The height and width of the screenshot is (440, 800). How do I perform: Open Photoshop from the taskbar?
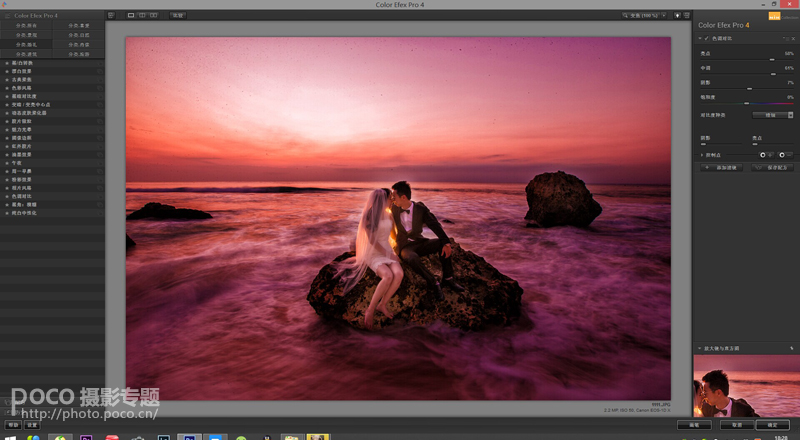189,436
